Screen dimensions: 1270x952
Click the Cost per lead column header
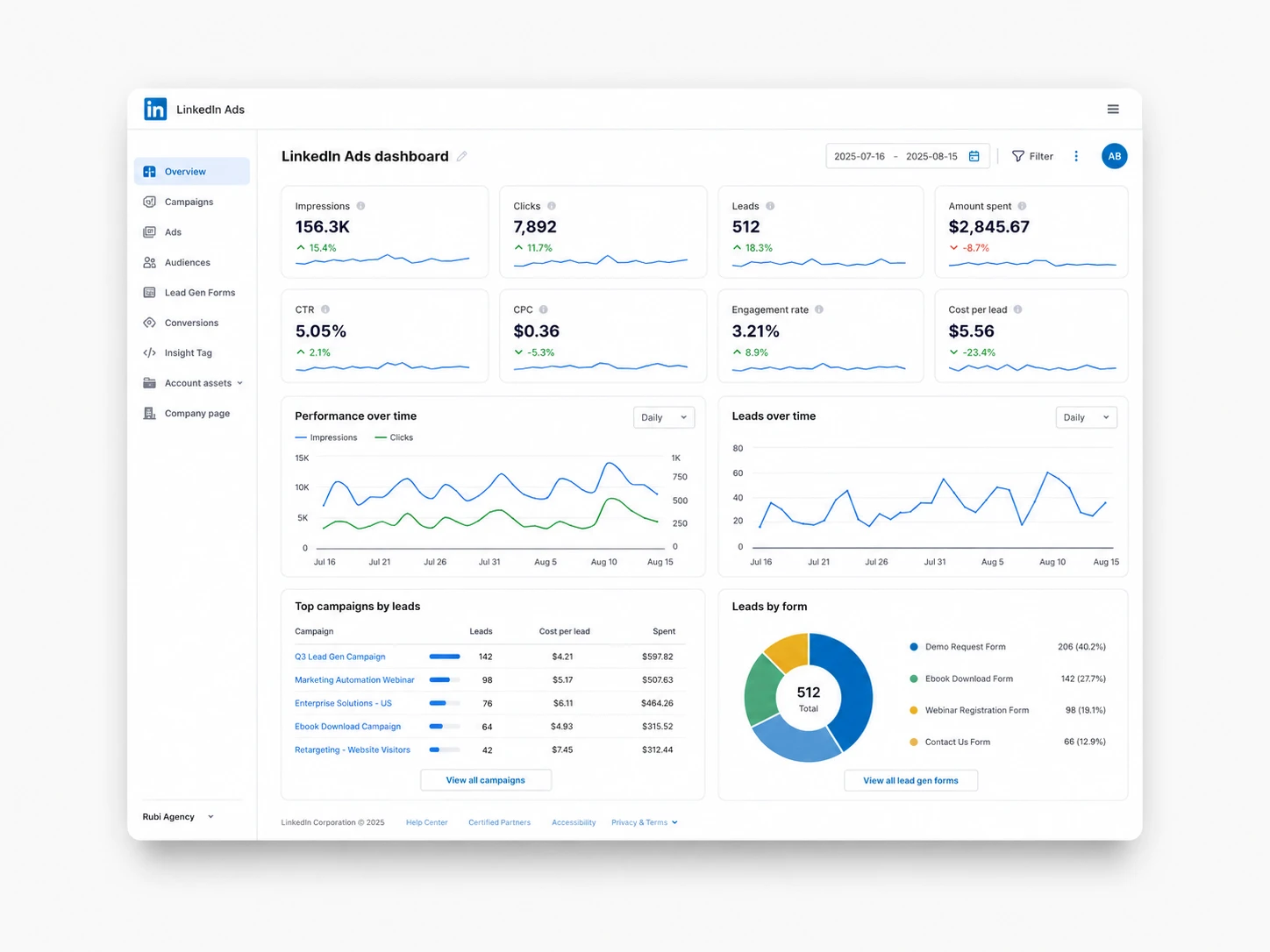[564, 631]
